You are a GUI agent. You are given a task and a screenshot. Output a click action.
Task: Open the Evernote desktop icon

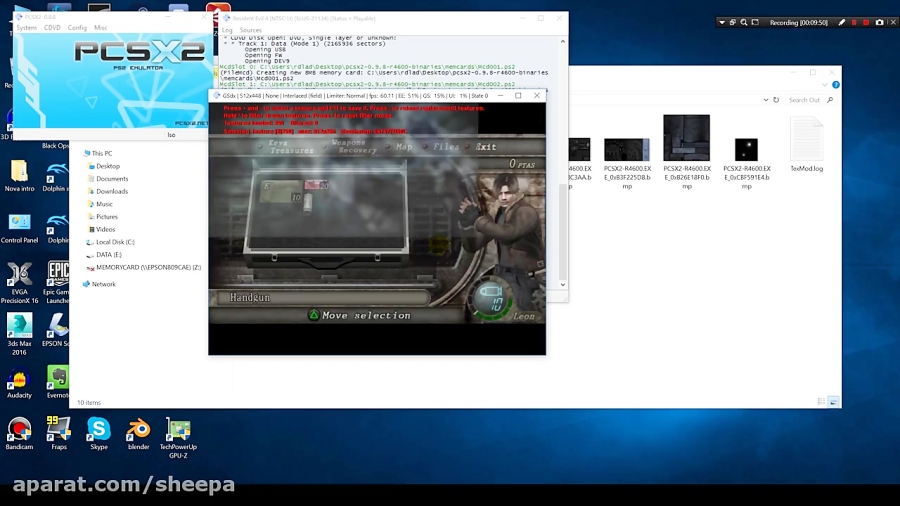[x=57, y=383]
